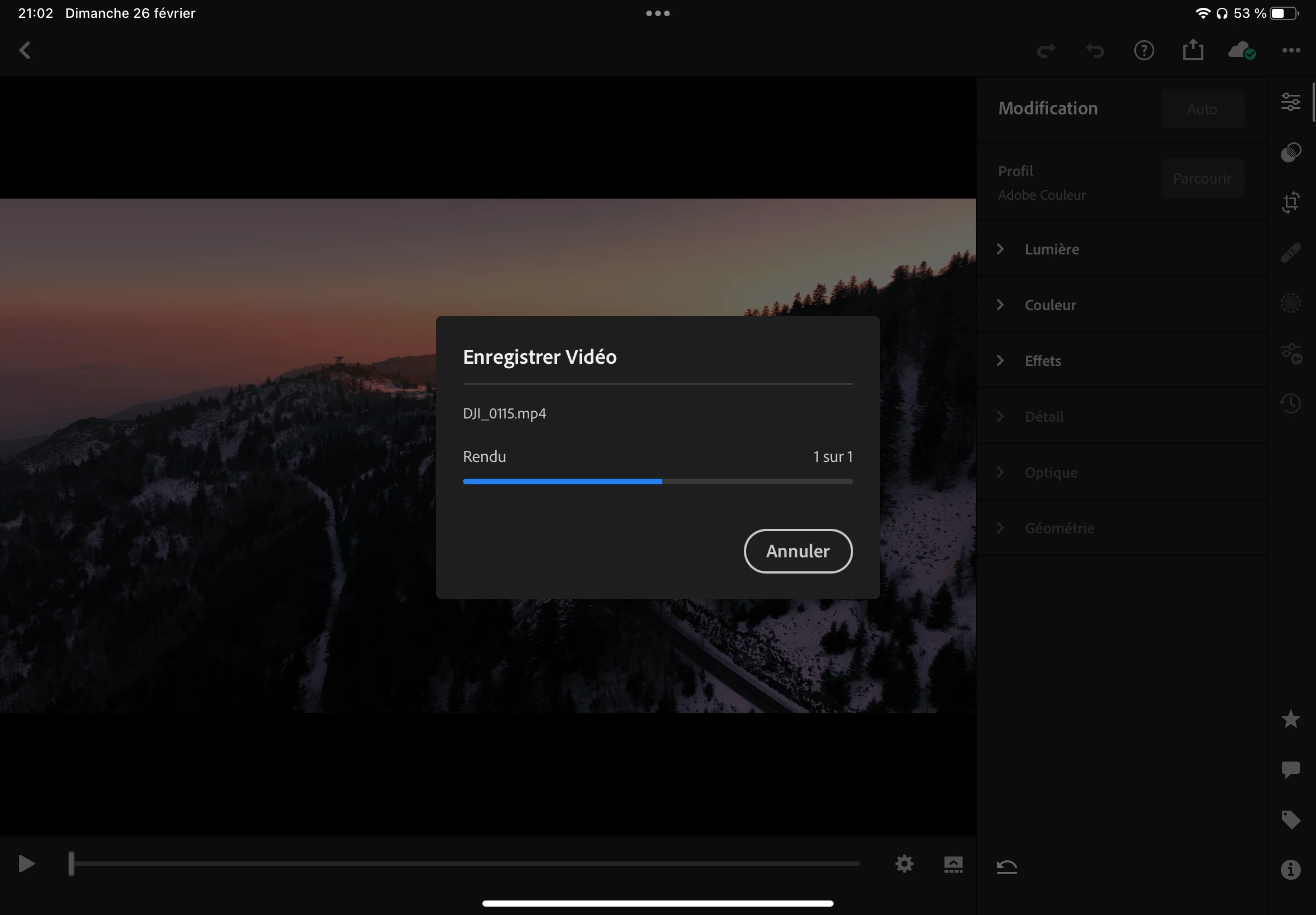Toggle the star rating icon
Screen dimensions: 1316x915
[x=1290, y=719]
